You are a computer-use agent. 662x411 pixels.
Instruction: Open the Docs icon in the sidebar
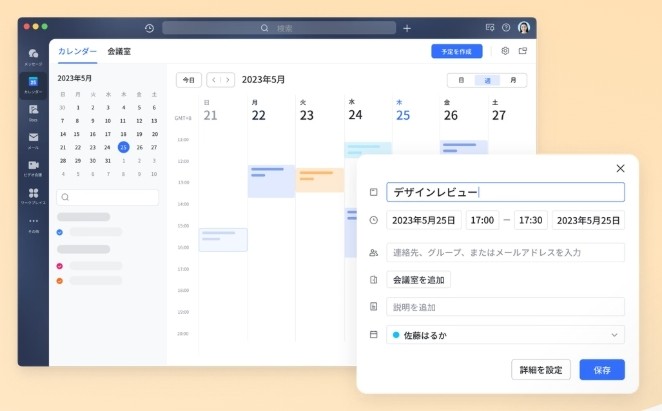(x=33, y=109)
